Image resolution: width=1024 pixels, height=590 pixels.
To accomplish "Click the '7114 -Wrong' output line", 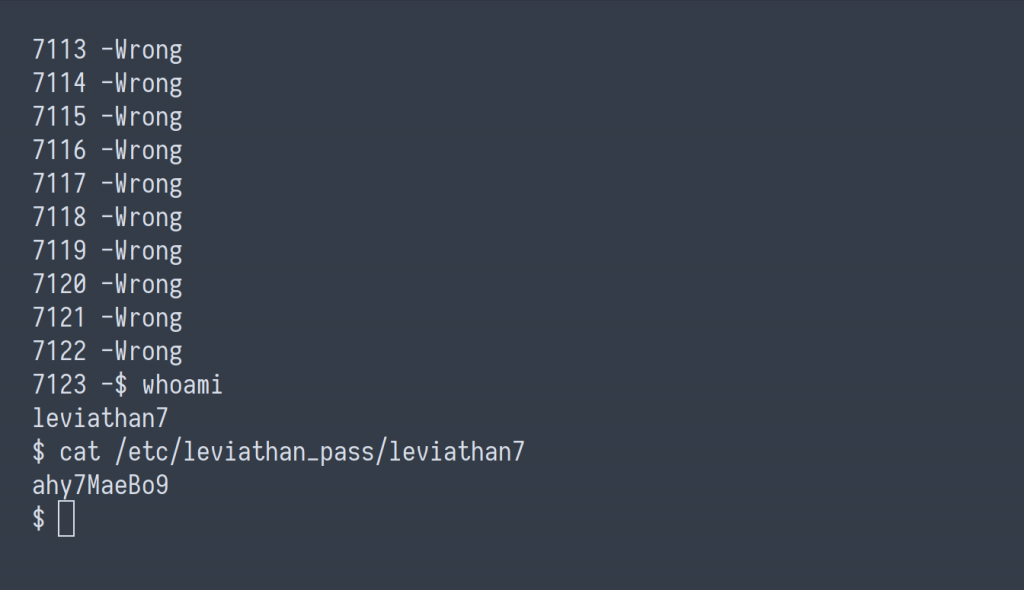I will tap(108, 83).
